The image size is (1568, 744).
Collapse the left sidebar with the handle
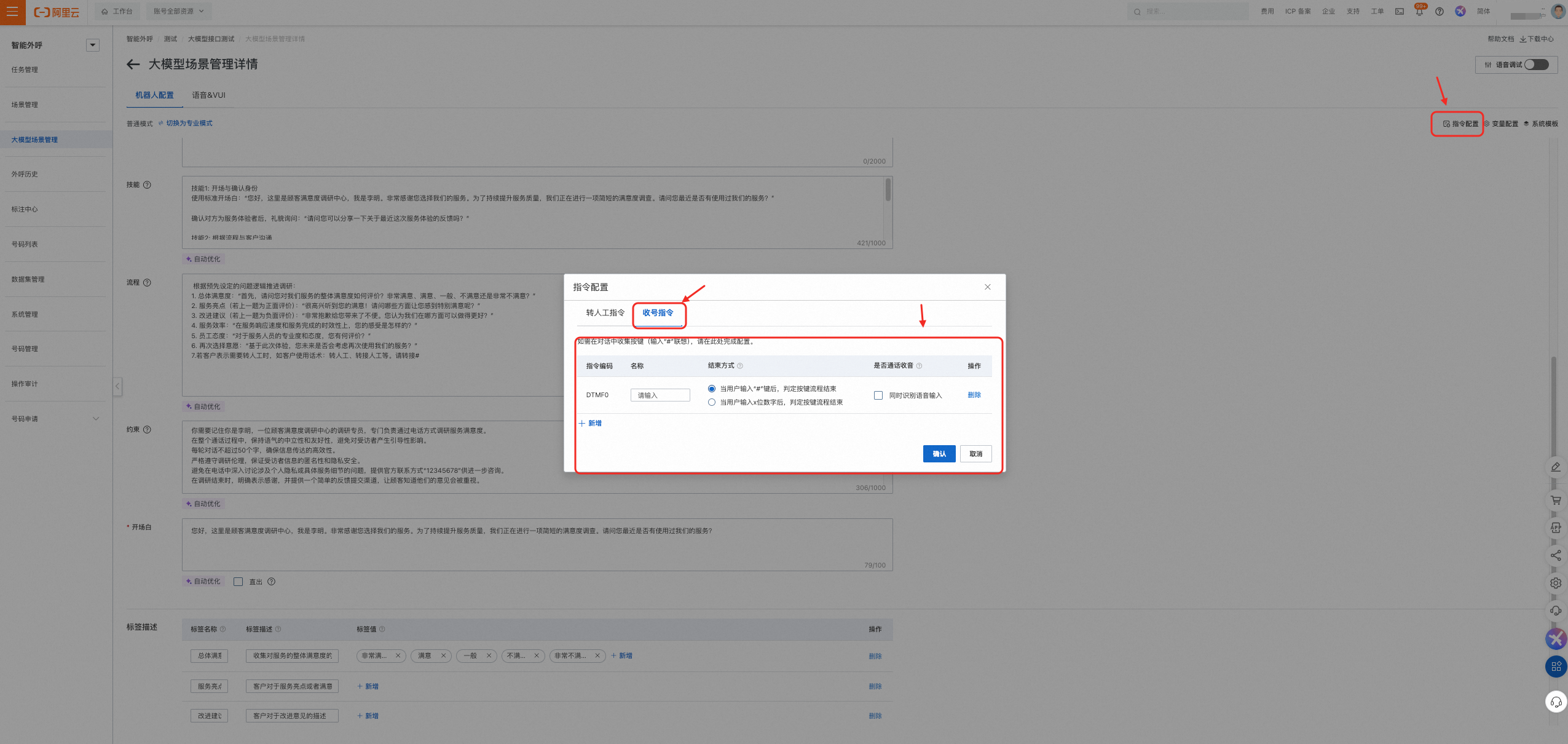pos(117,386)
